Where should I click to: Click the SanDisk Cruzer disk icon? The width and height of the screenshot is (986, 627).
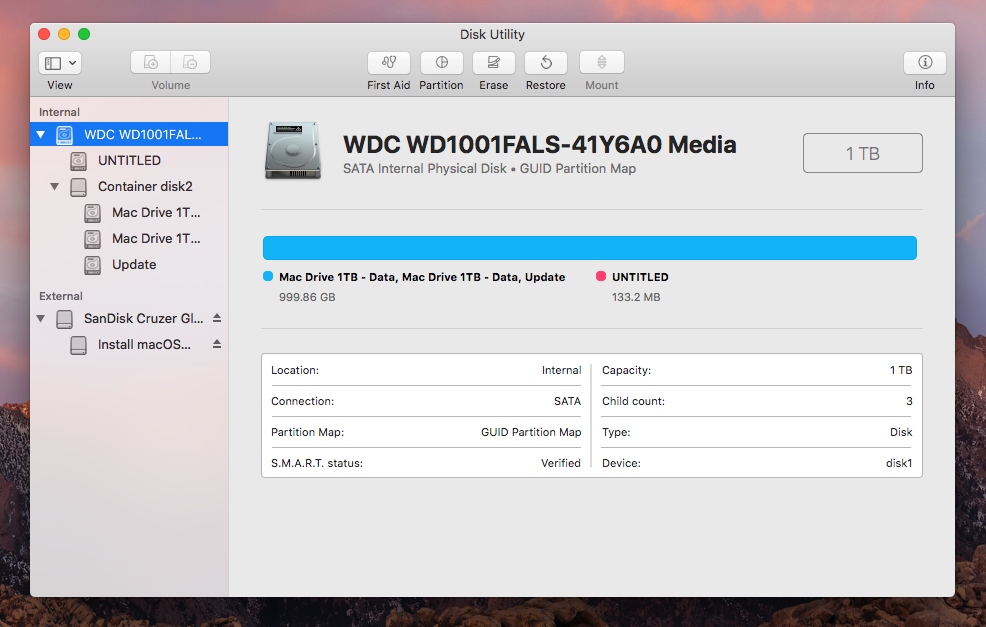[x=65, y=319]
